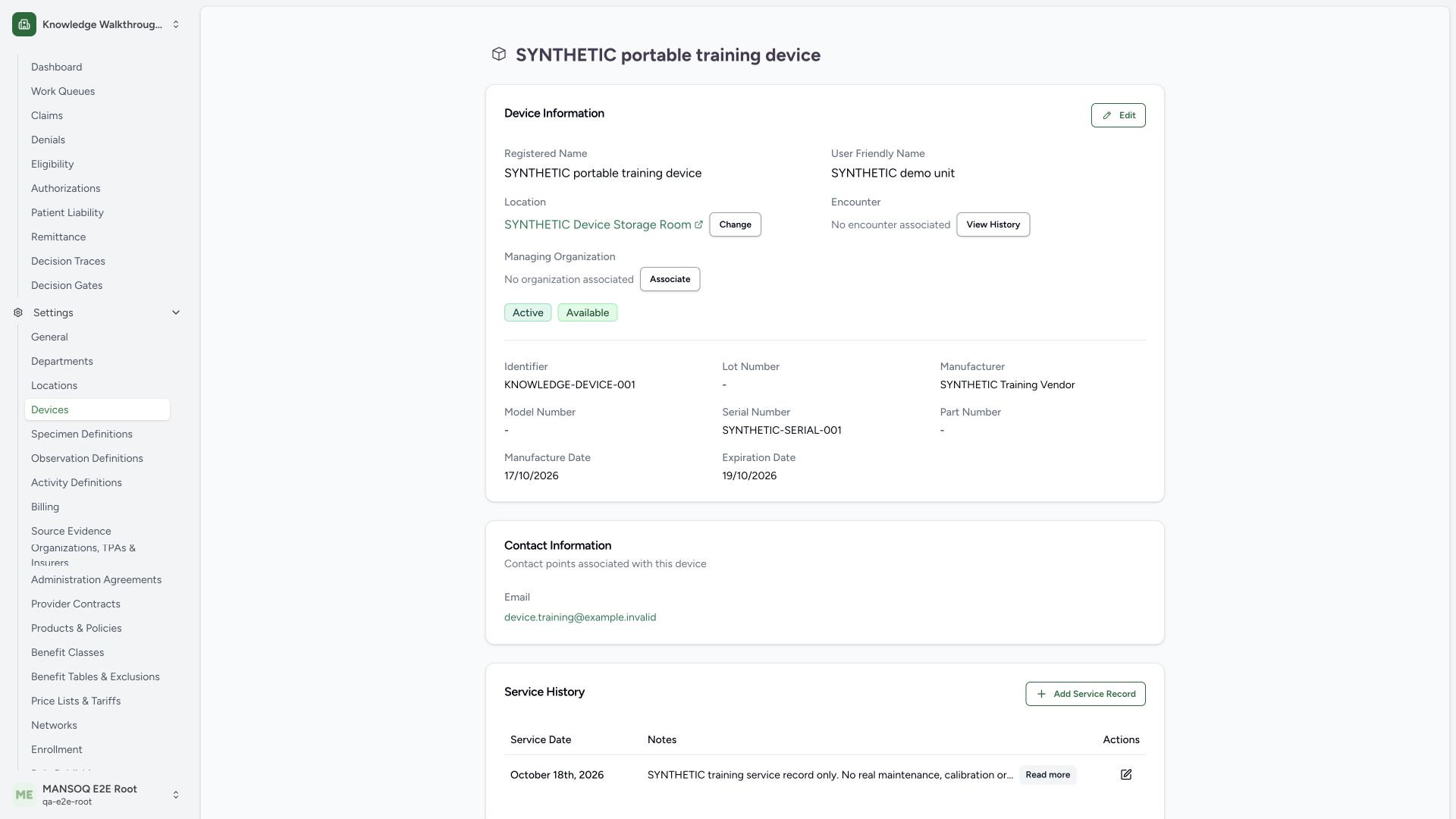This screenshot has height=819, width=1456.
Task: Open Specimen Definitions
Action: 97,434
